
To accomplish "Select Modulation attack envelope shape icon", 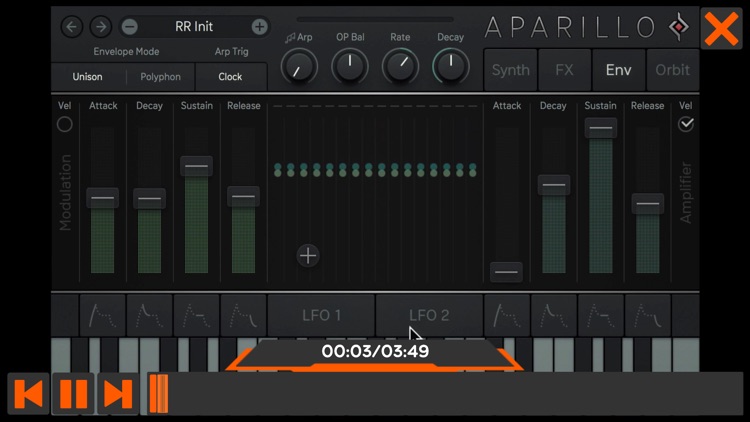I will pyautogui.click(x=102, y=315).
